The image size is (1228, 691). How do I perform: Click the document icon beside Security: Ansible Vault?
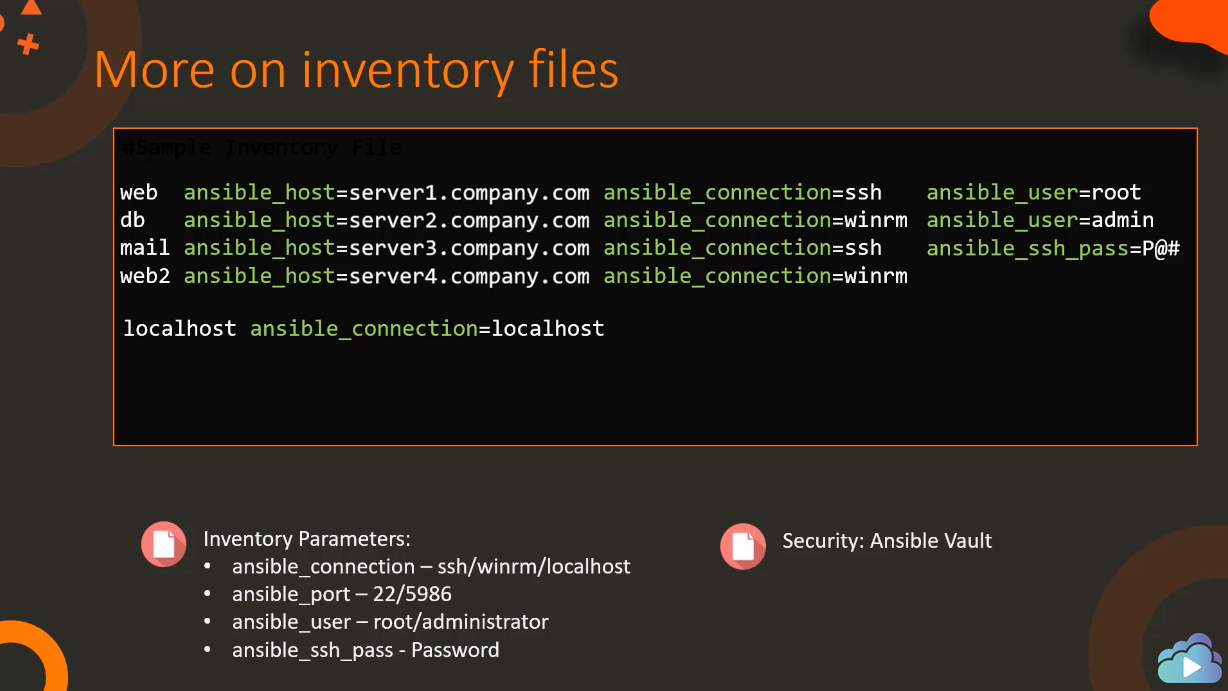[743, 546]
